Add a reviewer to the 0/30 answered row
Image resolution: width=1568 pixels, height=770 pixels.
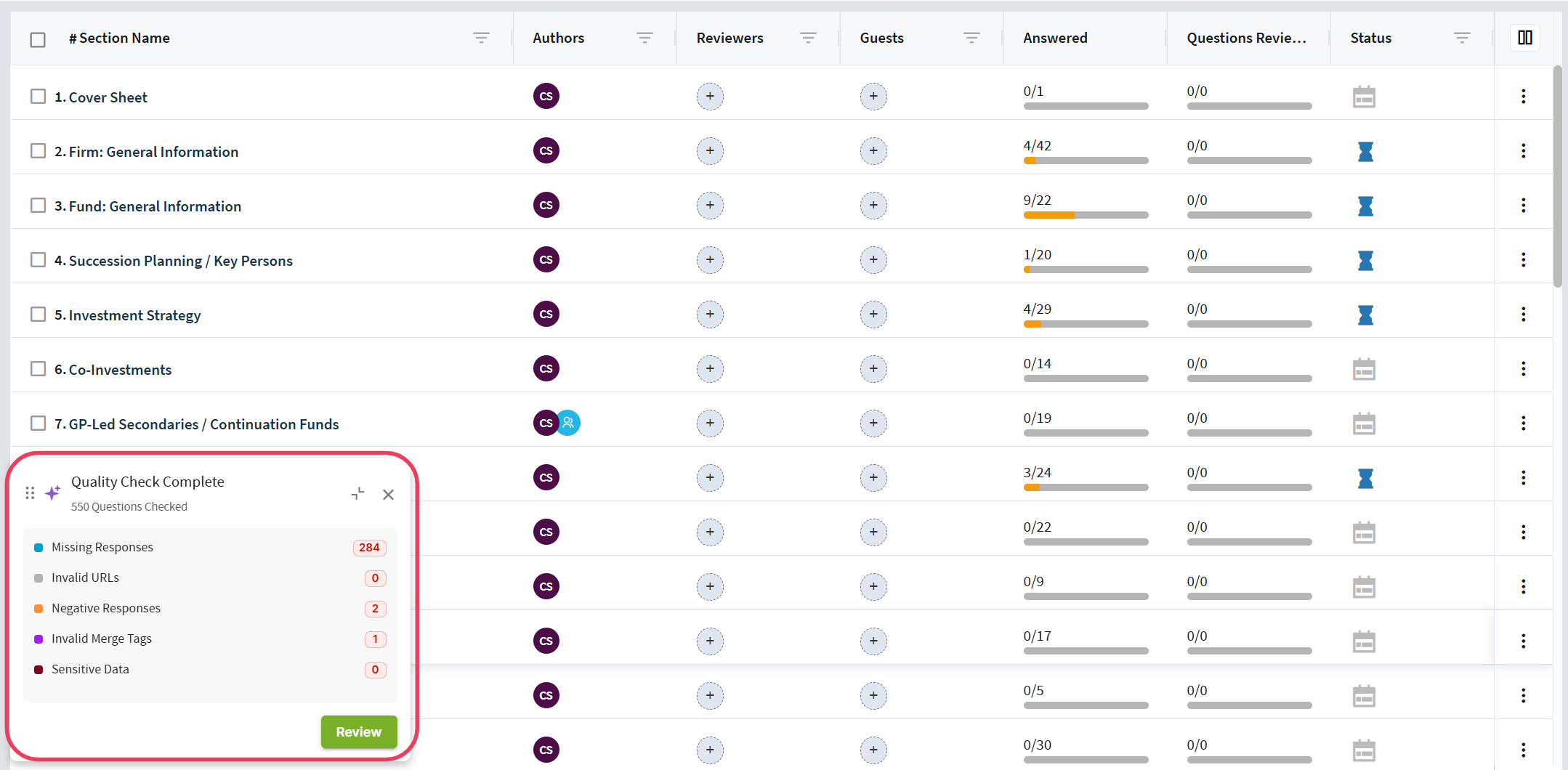710,750
